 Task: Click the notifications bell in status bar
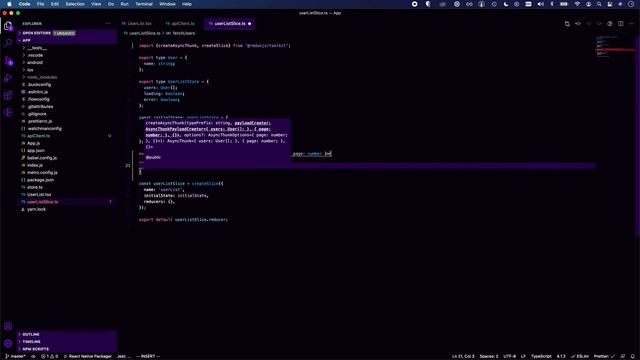coord(633,356)
